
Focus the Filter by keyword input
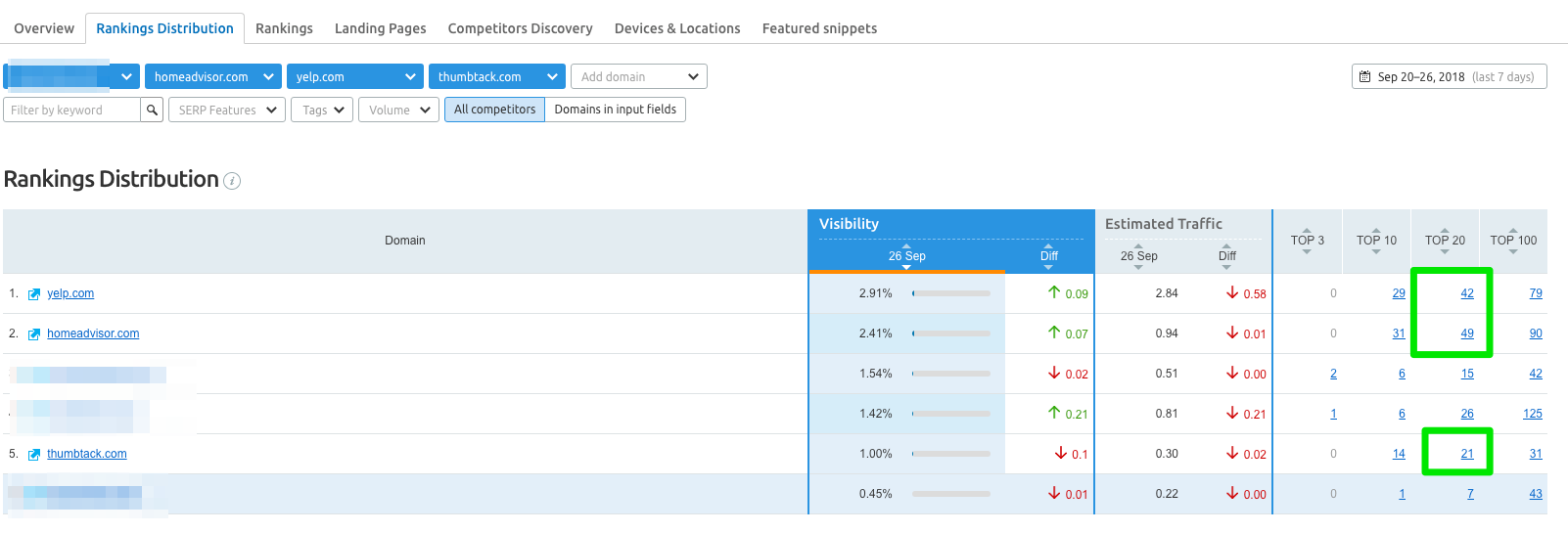click(72, 110)
